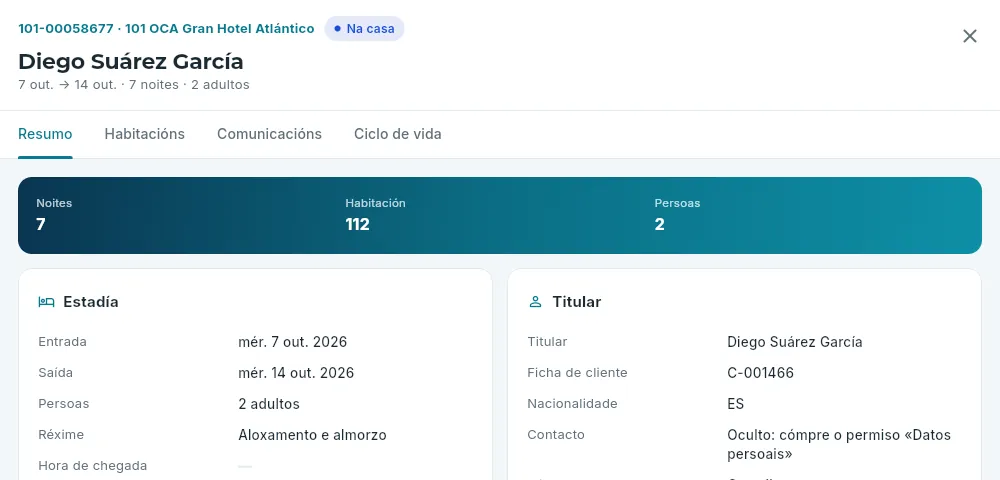Close the reservation detail panel
1000x480 pixels.
coord(969,36)
